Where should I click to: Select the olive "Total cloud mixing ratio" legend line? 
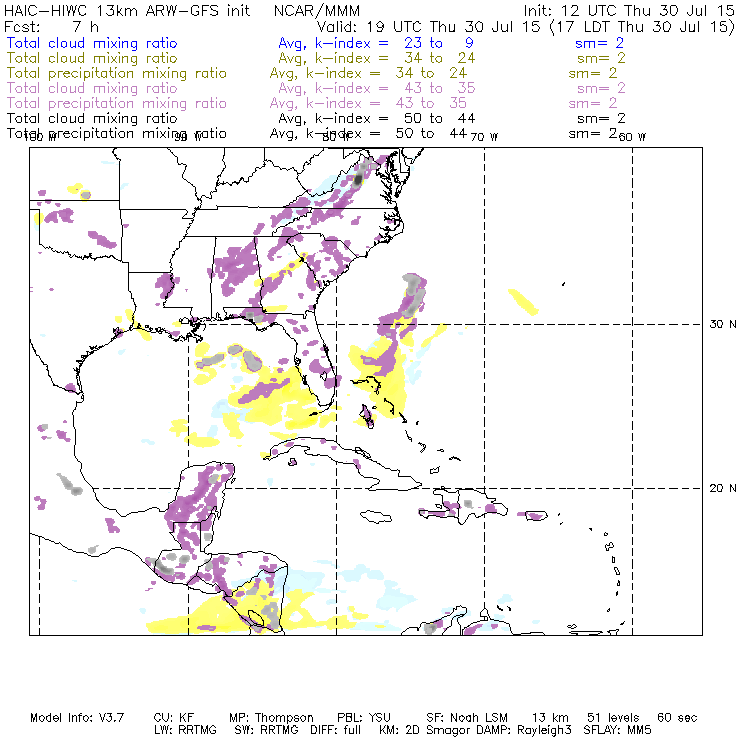click(x=92, y=58)
